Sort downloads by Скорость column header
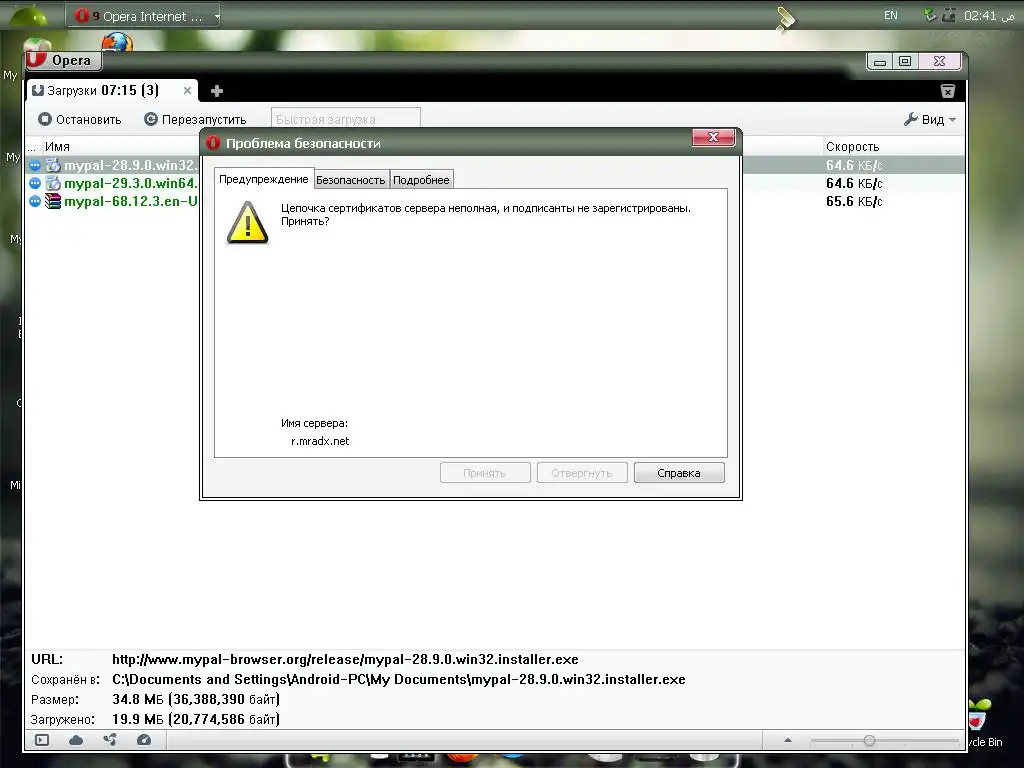The width and height of the screenshot is (1024, 768). [x=852, y=147]
